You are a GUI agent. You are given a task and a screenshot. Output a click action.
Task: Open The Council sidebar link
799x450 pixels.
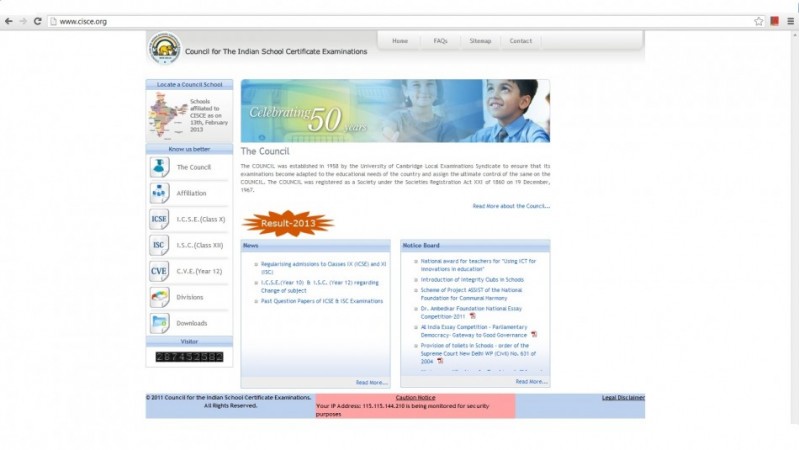pyautogui.click(x=194, y=167)
